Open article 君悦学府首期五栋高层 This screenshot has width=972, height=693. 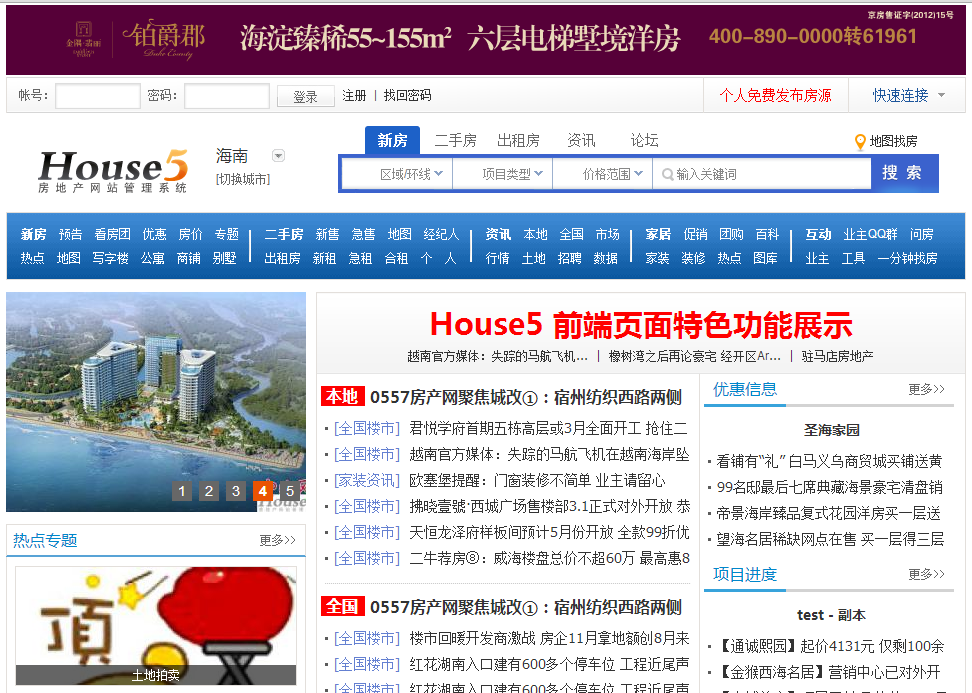549,428
